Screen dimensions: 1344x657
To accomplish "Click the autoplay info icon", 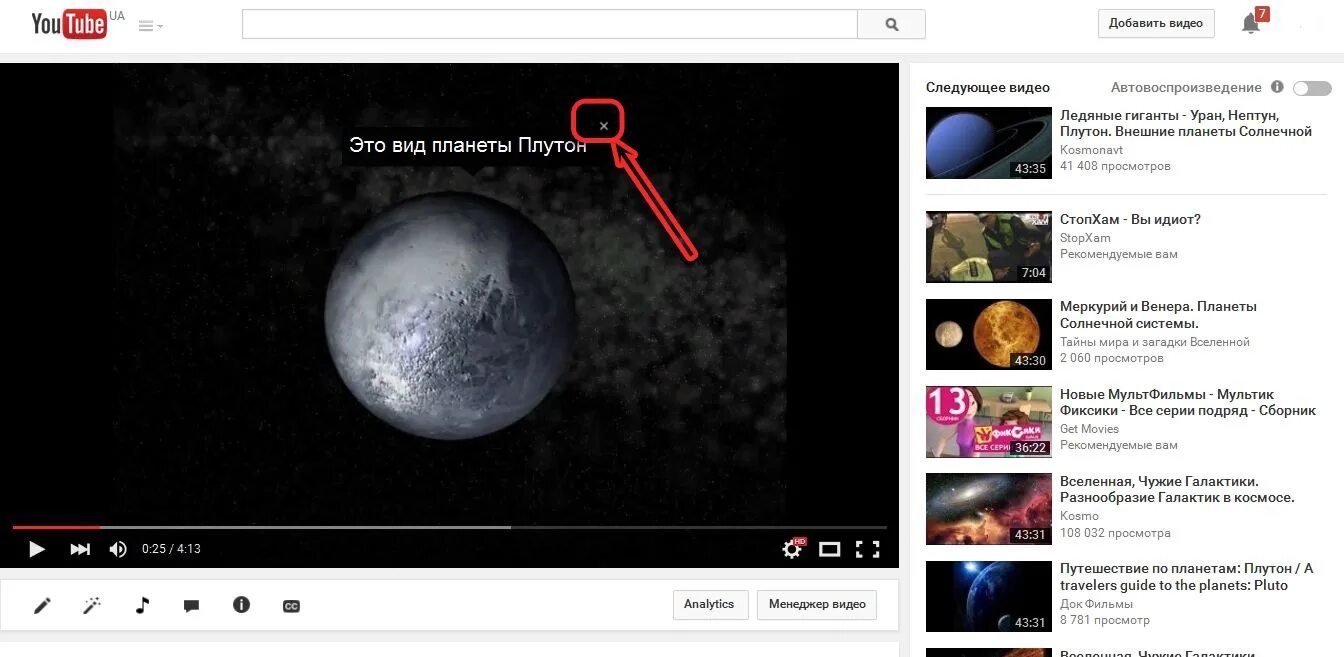I will pos(1277,87).
